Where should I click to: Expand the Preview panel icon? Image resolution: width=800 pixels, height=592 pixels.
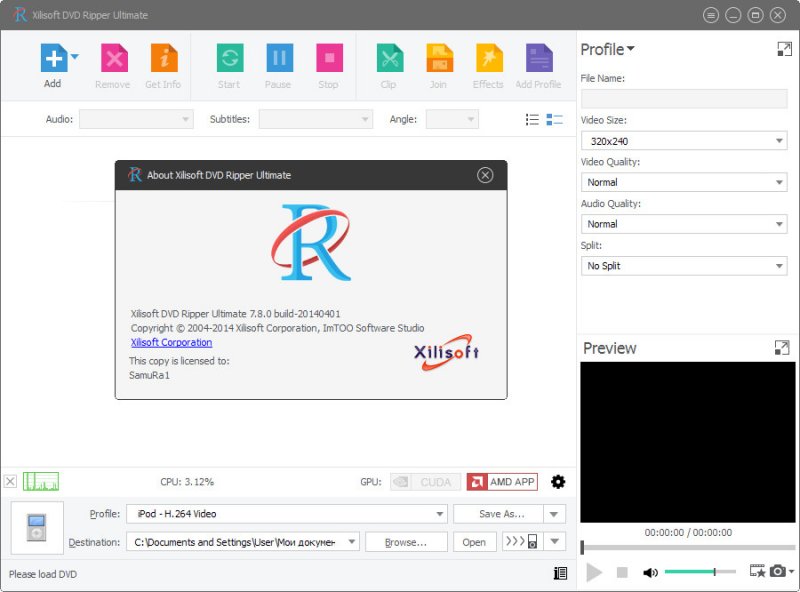782,348
